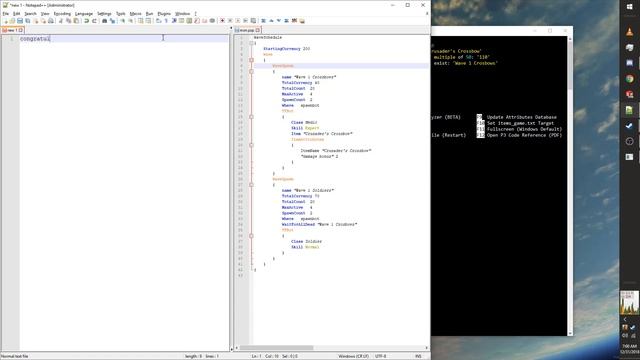Close the new 1 tab
This screenshot has height=360, width=640.
tap(21, 30)
